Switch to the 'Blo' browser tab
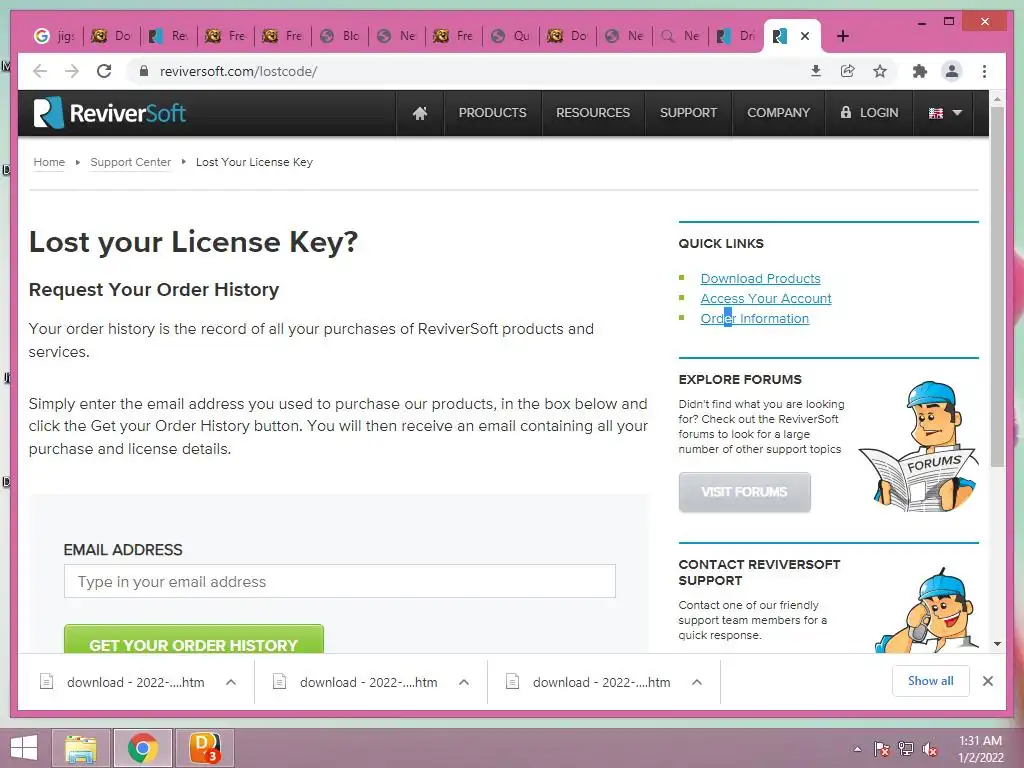Screen dimensions: 1024x768 [340, 36]
